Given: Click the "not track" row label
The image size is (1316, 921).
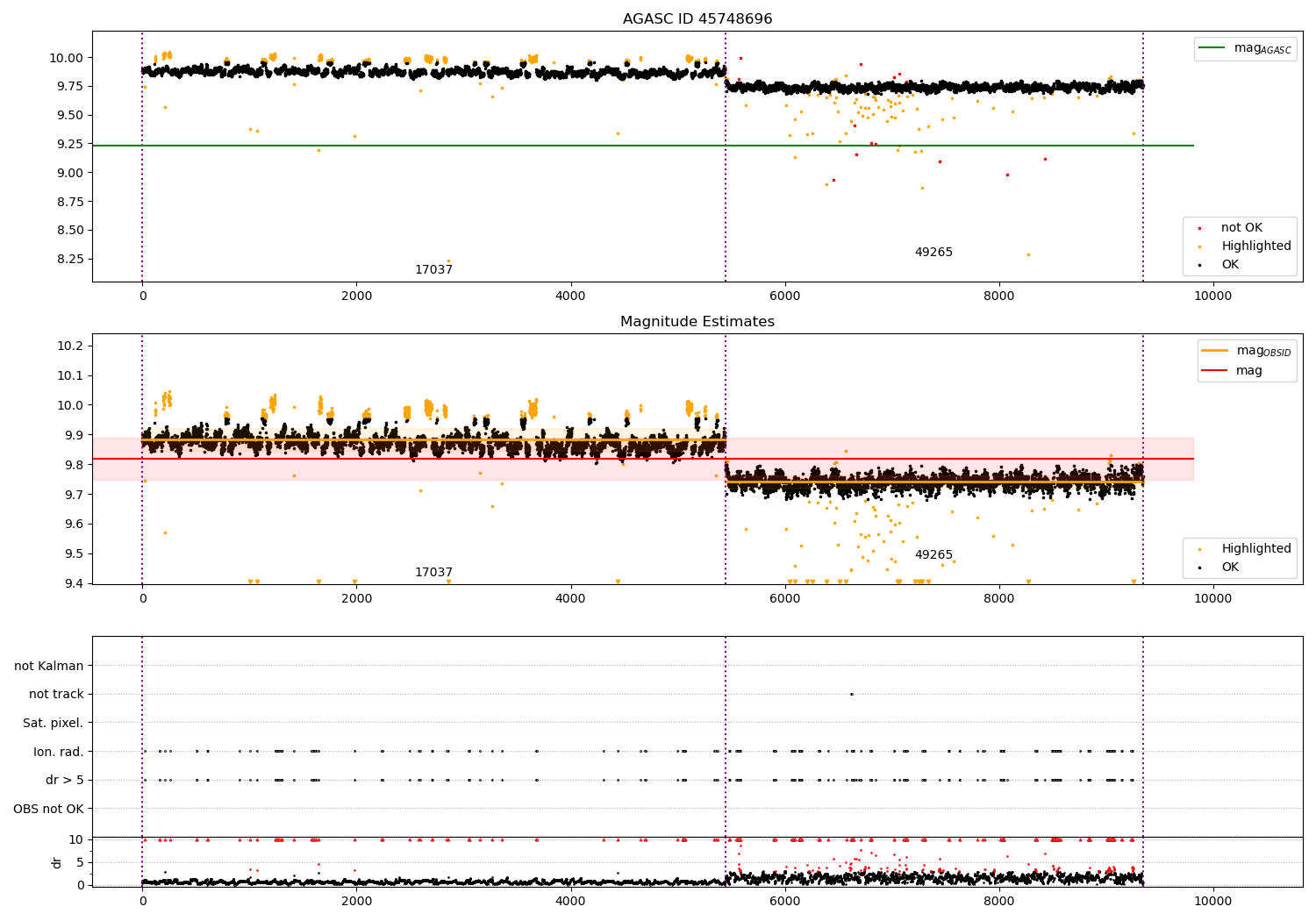Looking at the screenshot, I should [56, 695].
